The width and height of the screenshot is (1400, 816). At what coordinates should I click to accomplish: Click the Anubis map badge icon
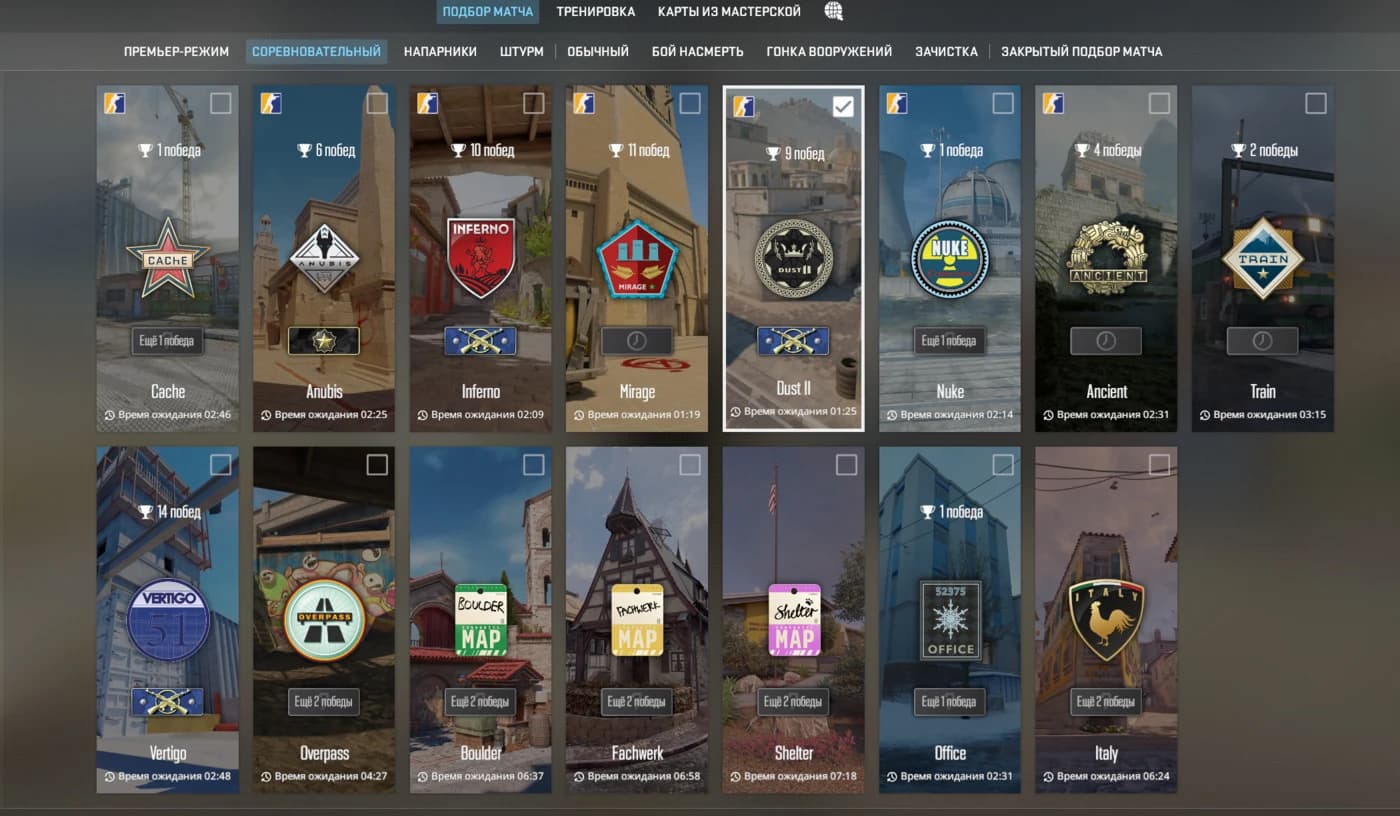click(x=324, y=257)
